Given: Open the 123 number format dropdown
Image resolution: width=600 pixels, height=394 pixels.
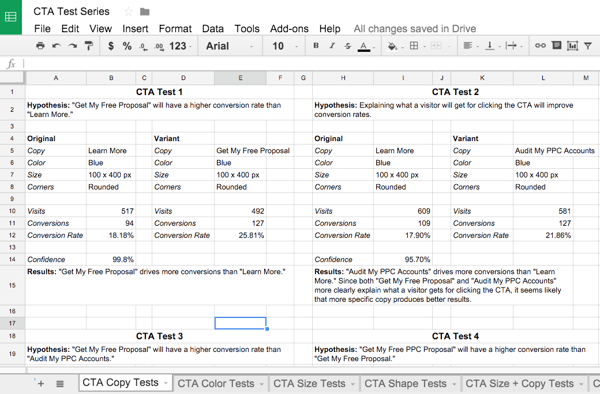Looking at the screenshot, I should (x=180, y=46).
